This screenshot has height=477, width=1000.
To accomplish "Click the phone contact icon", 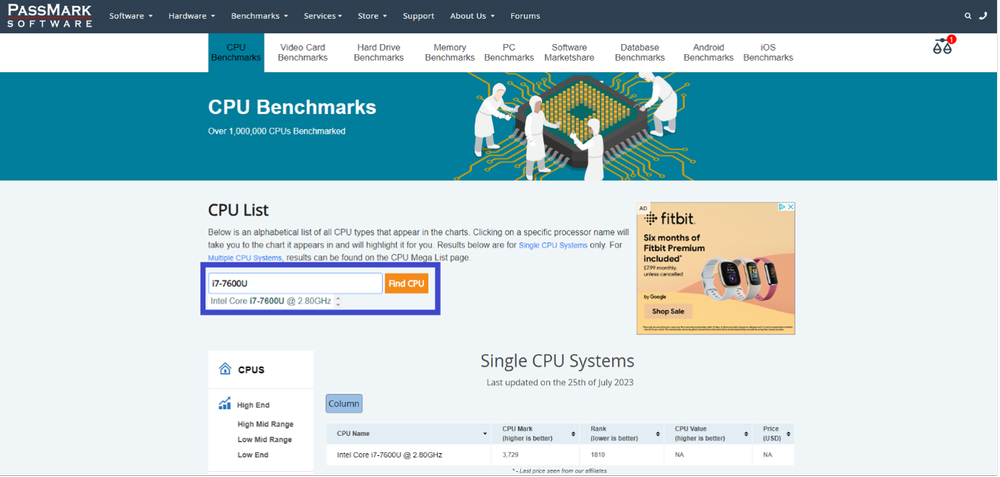I will (983, 16).
